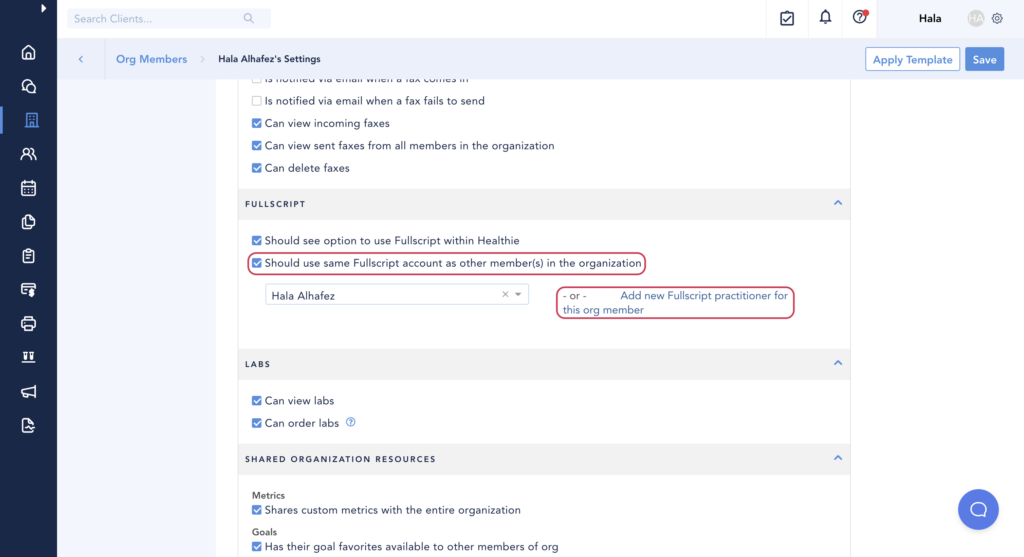Collapse the Fullscript section
The height and width of the screenshot is (557, 1024).
coord(838,203)
